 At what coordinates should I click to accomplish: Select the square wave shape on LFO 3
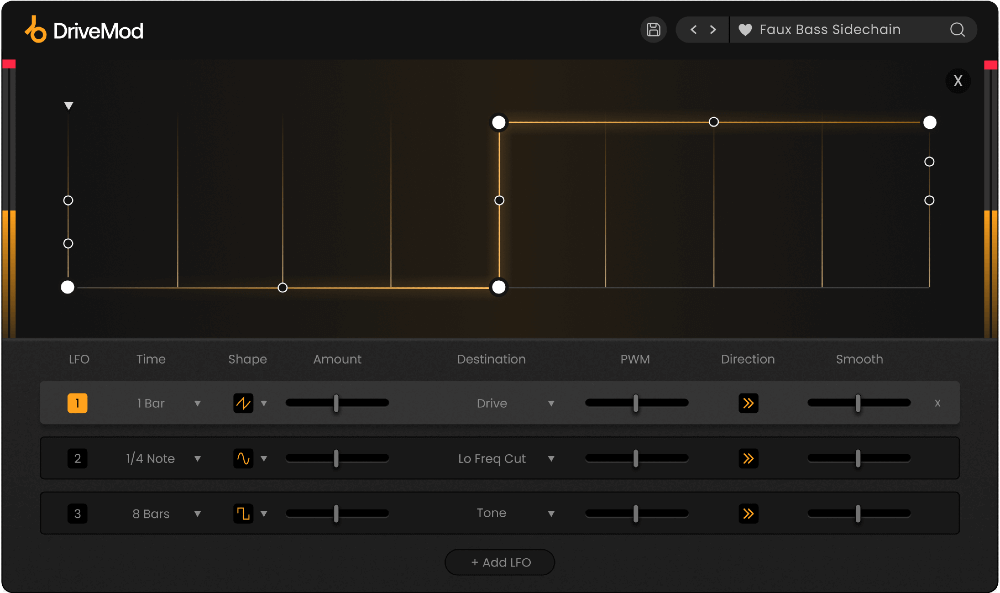tap(245, 513)
